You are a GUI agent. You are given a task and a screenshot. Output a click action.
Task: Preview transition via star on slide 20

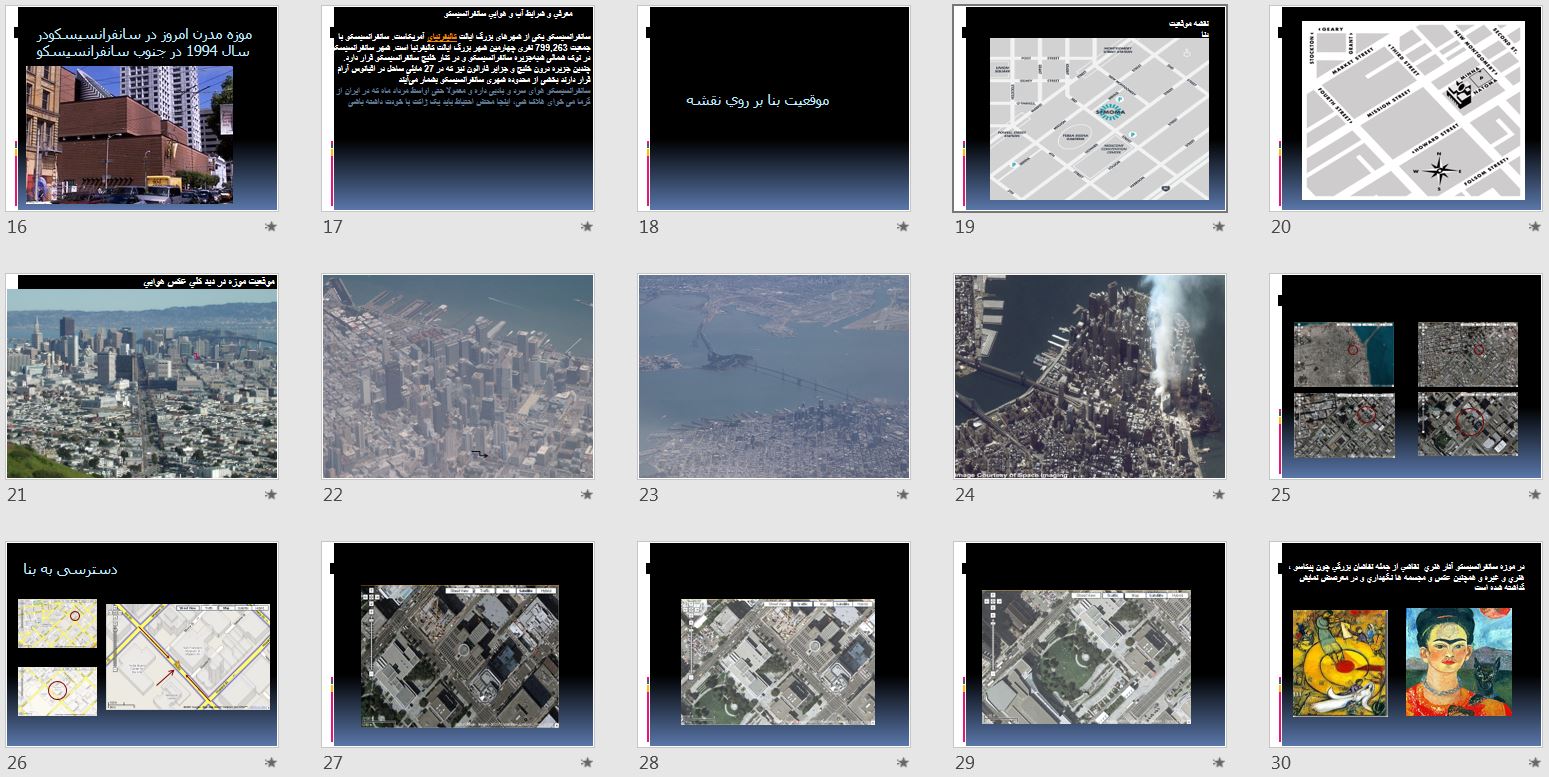click(1535, 227)
